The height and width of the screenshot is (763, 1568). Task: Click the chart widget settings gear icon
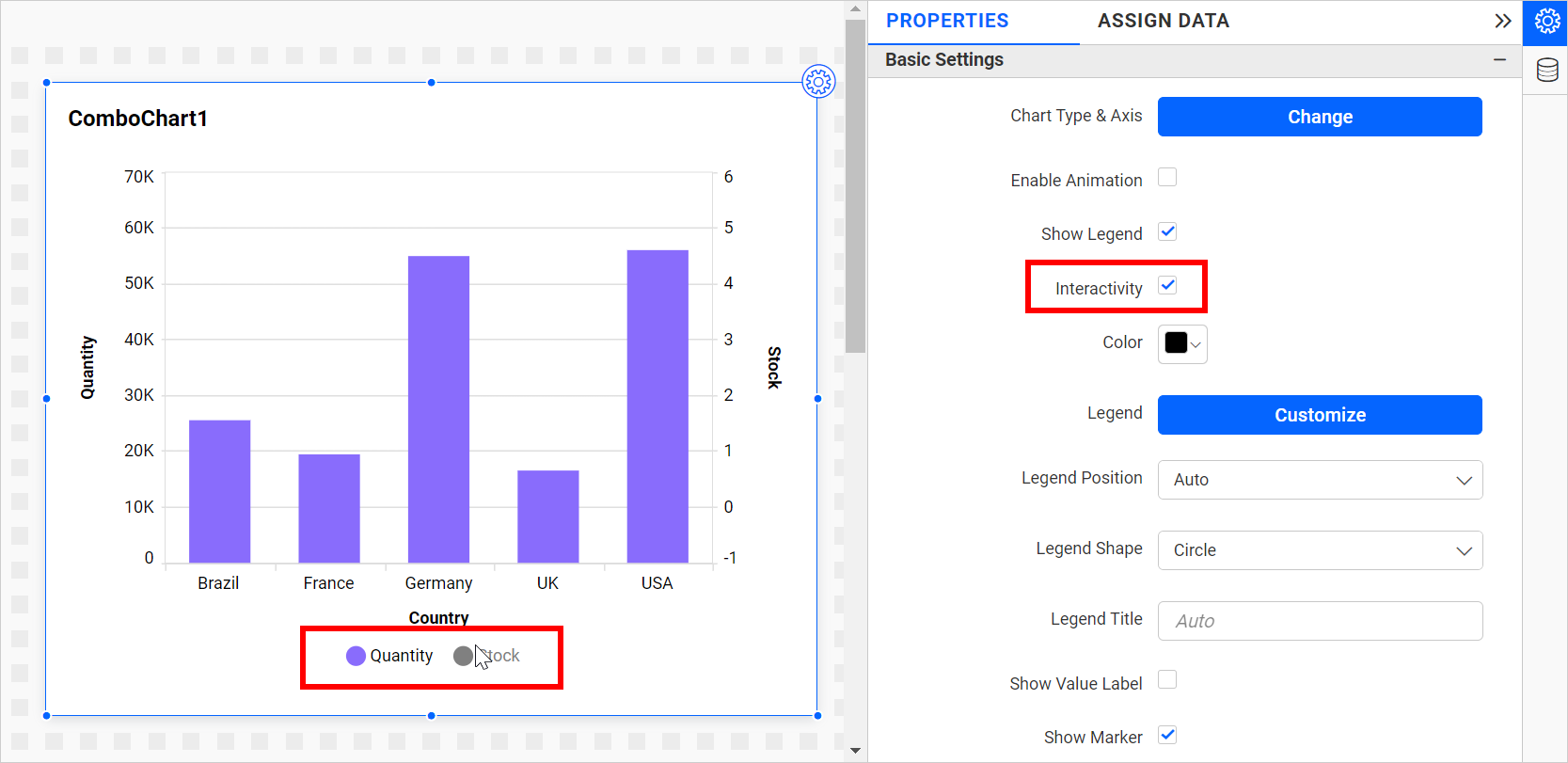click(x=818, y=82)
